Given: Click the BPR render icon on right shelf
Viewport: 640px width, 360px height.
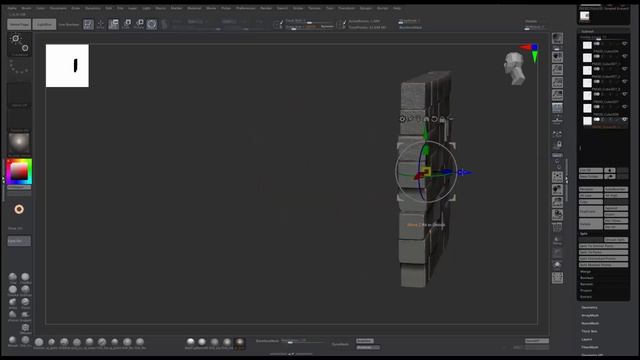Looking at the screenshot, I should coord(557,38).
